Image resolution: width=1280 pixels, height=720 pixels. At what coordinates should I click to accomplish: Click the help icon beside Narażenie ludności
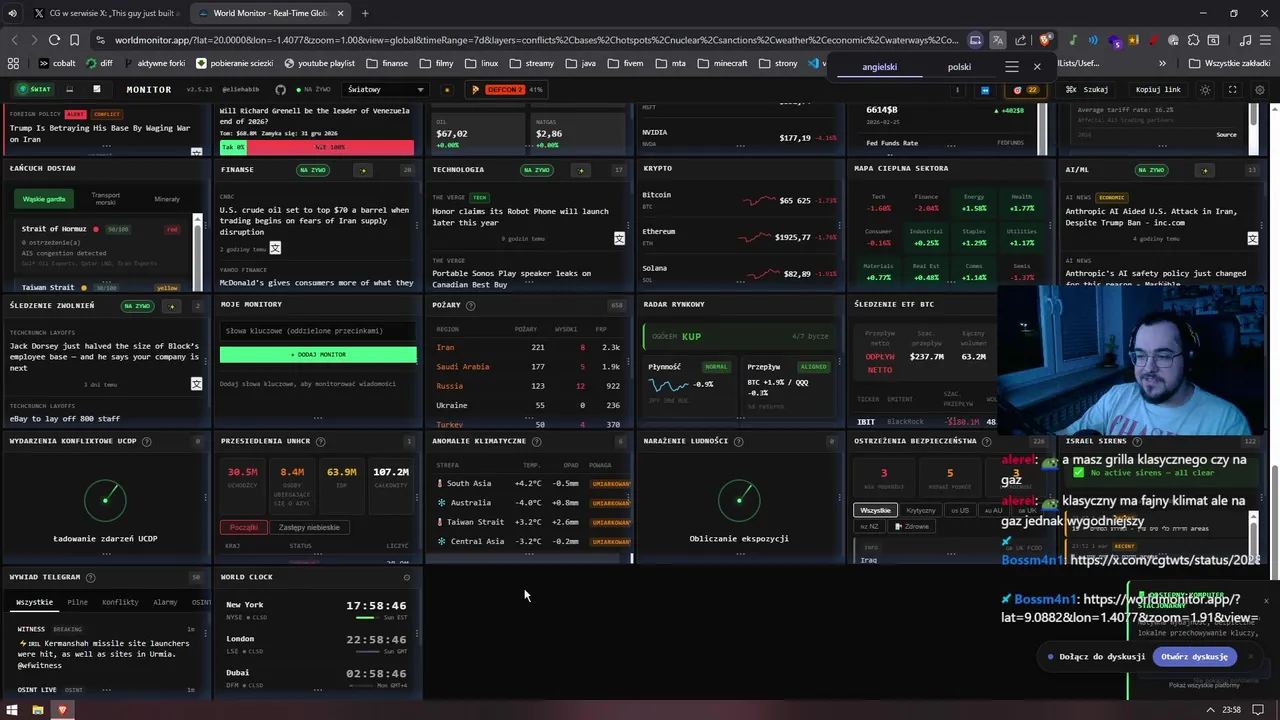click(x=738, y=441)
